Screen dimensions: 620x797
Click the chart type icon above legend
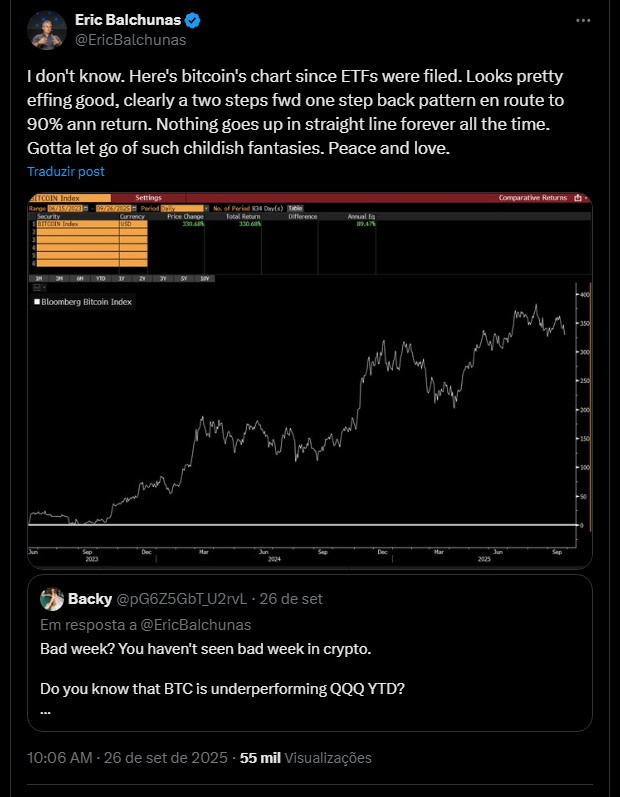click(37, 288)
